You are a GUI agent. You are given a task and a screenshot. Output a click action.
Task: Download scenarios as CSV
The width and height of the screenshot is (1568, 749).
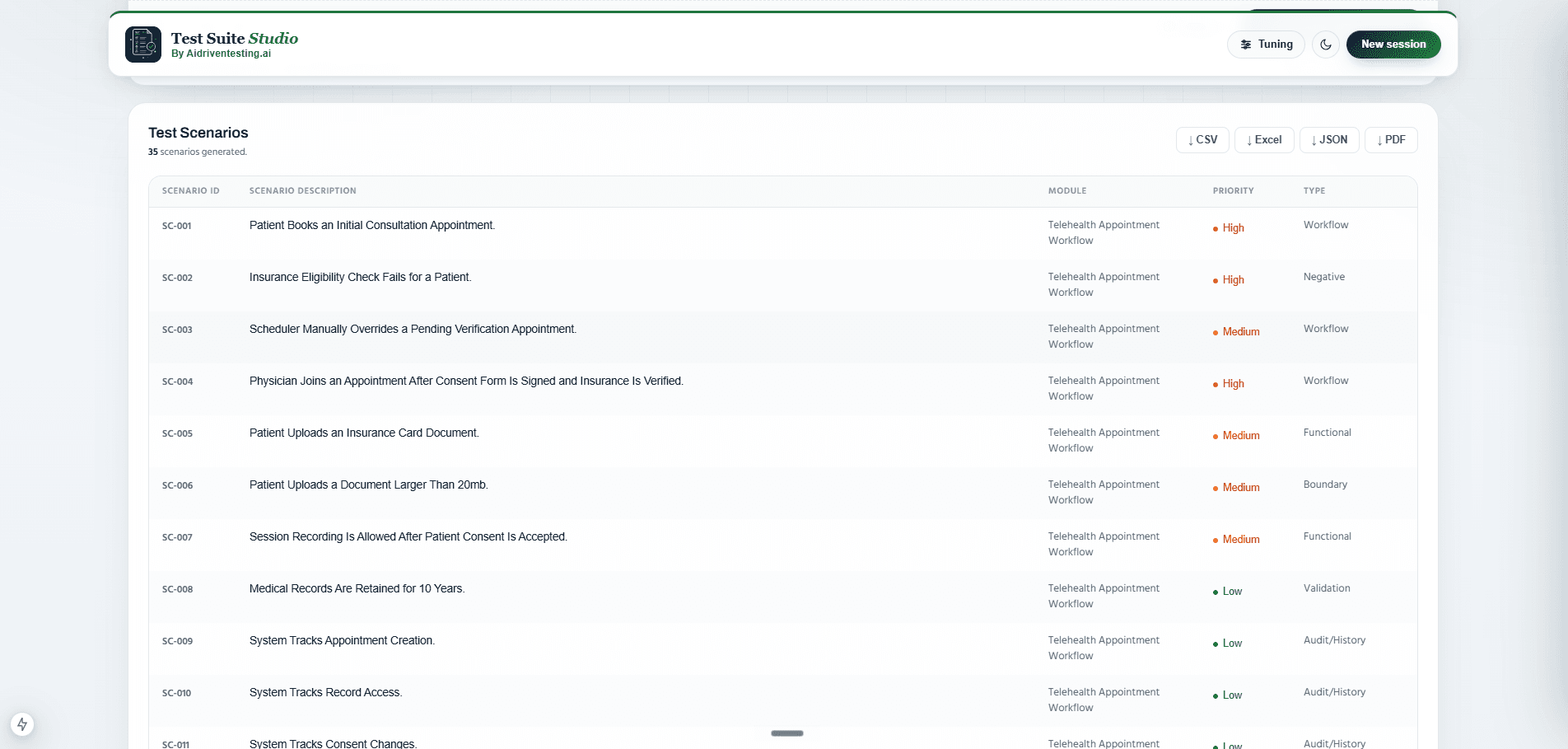click(x=1202, y=140)
